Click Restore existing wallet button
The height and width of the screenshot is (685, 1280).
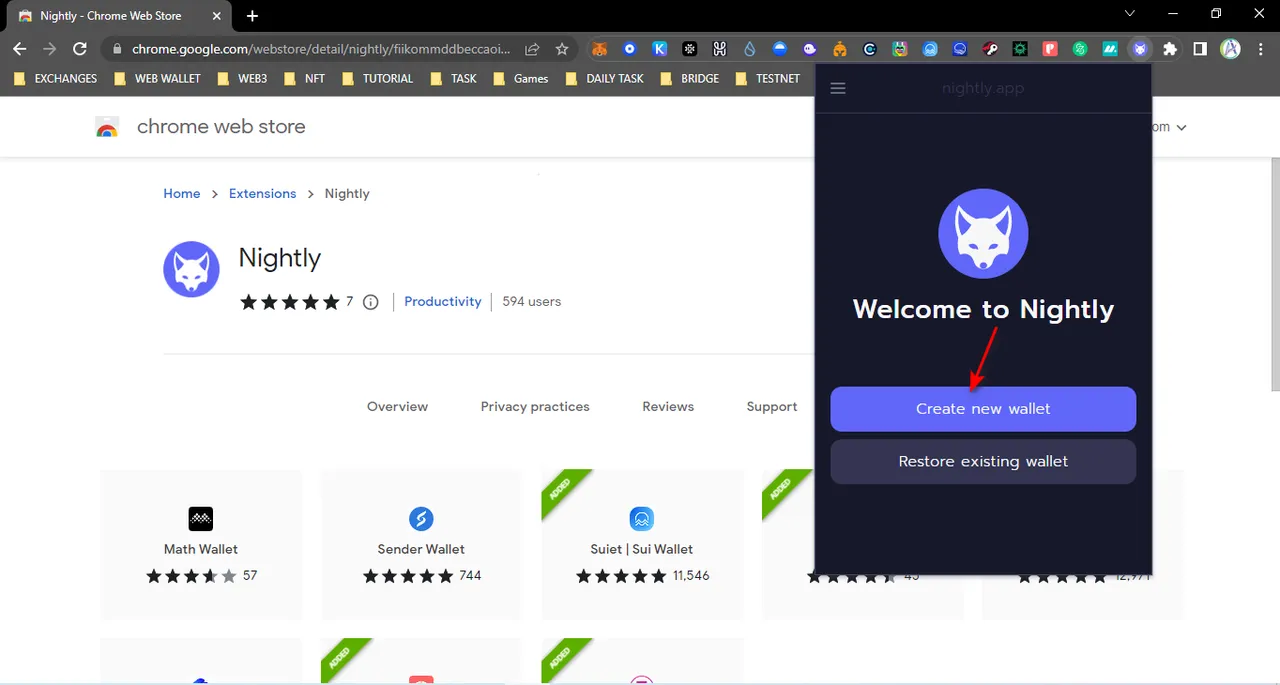pyautogui.click(x=983, y=462)
